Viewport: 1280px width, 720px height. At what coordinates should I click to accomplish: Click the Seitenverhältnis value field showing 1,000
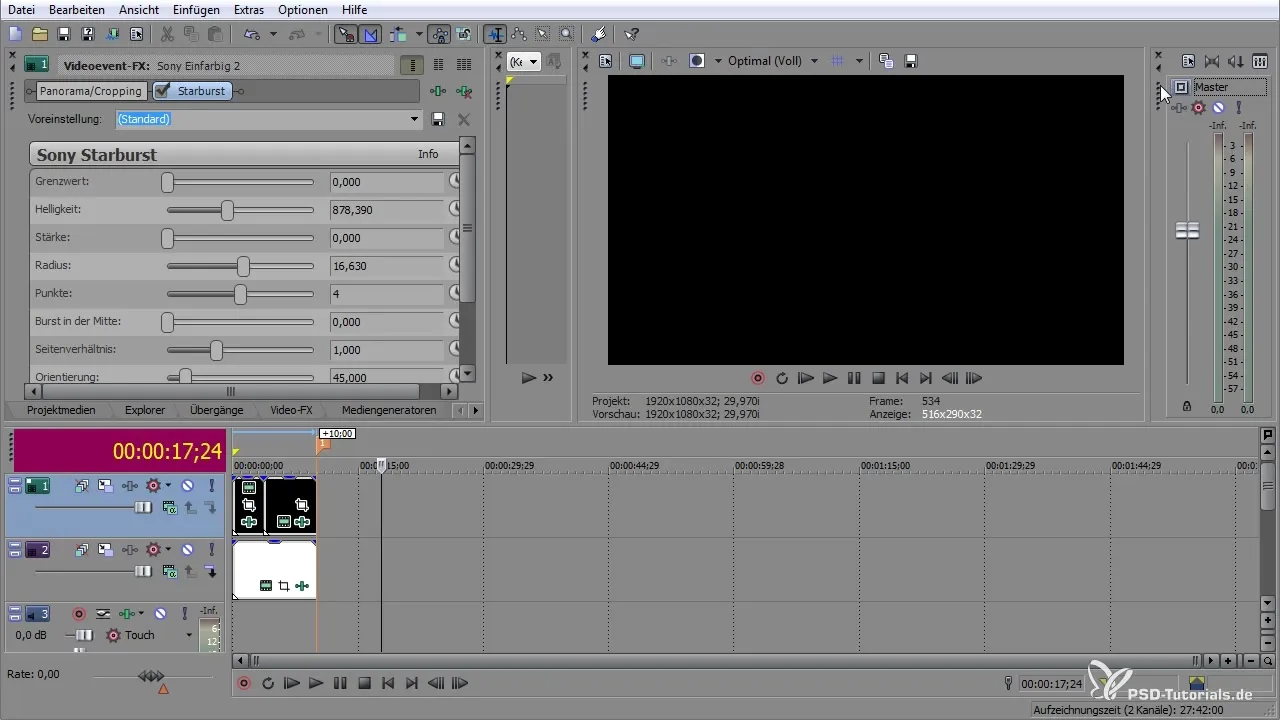386,350
